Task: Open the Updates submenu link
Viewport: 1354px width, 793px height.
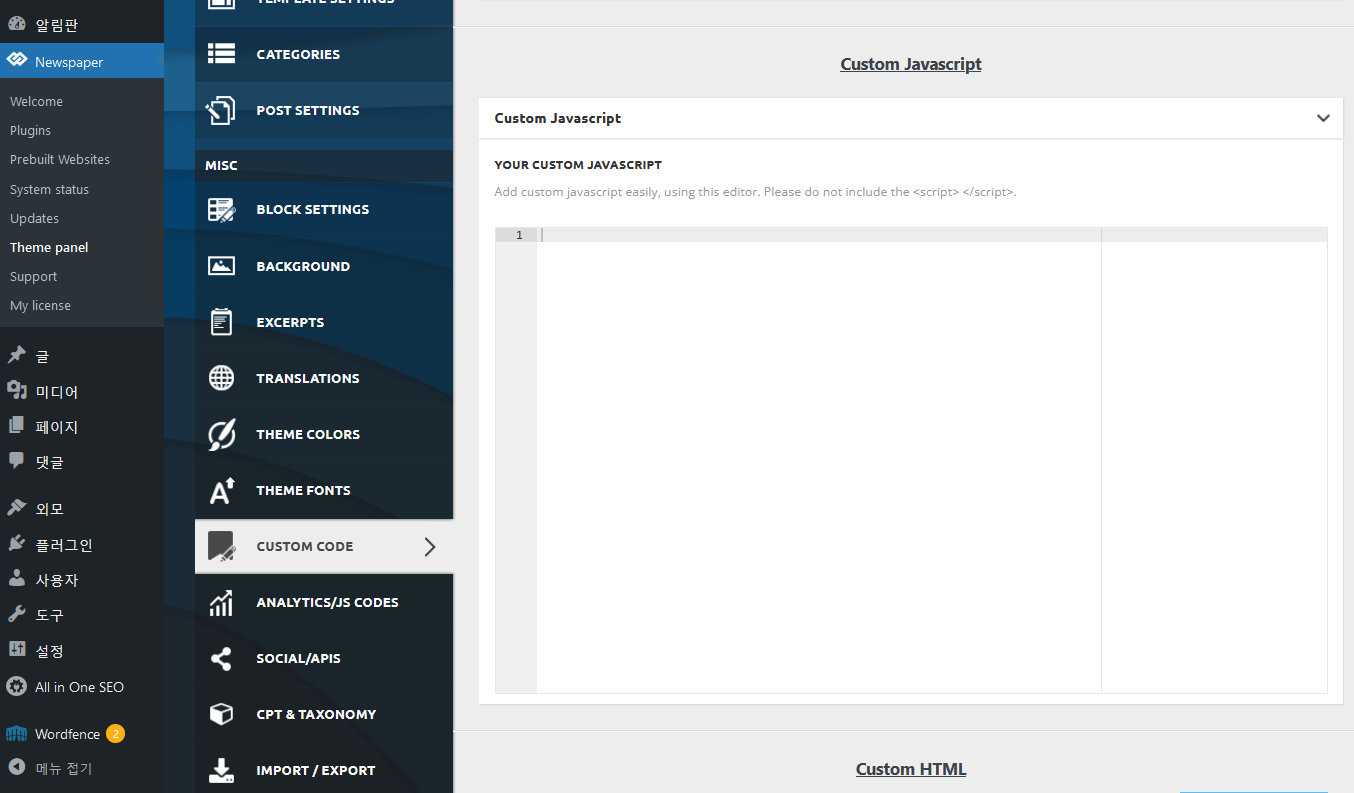Action: [34, 218]
